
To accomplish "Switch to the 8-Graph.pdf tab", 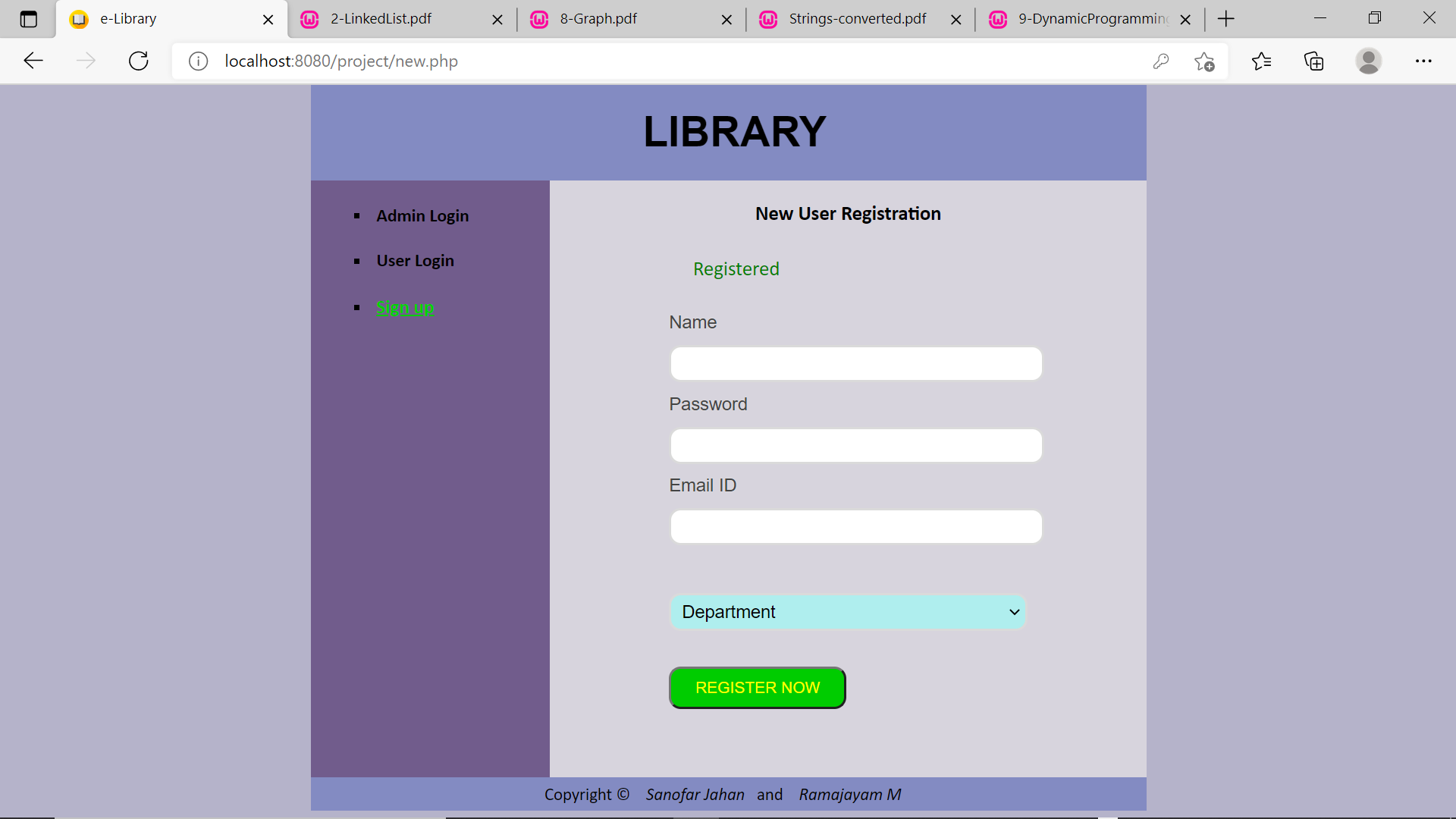I will tap(598, 19).
